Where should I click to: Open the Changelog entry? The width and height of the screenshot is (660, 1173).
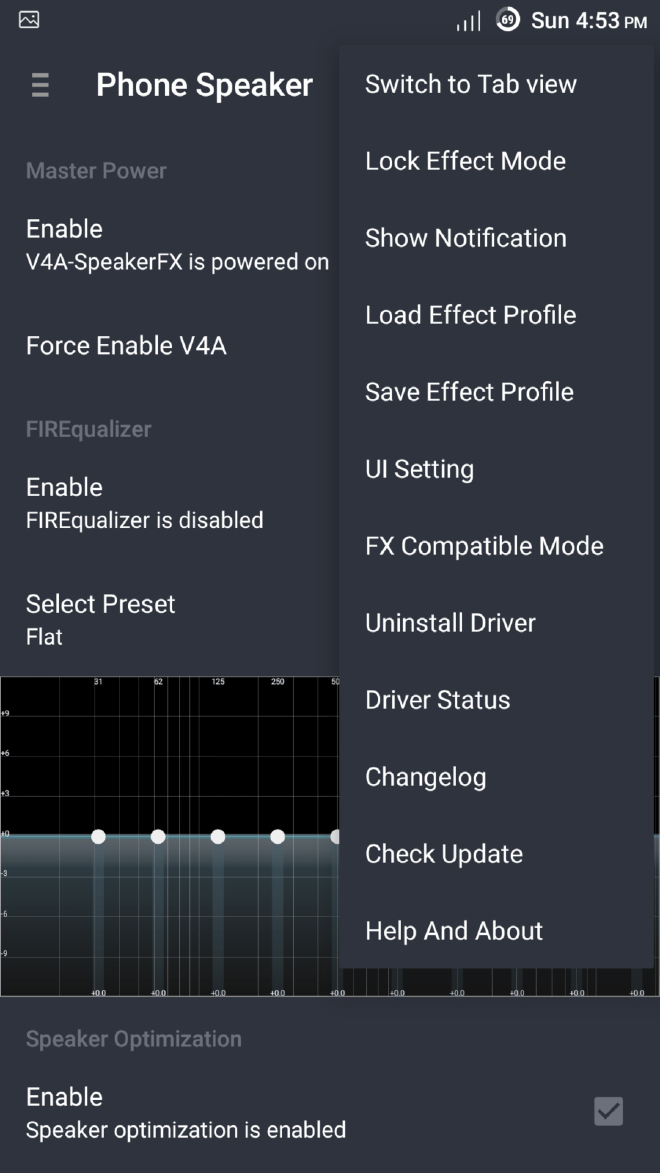click(x=426, y=776)
